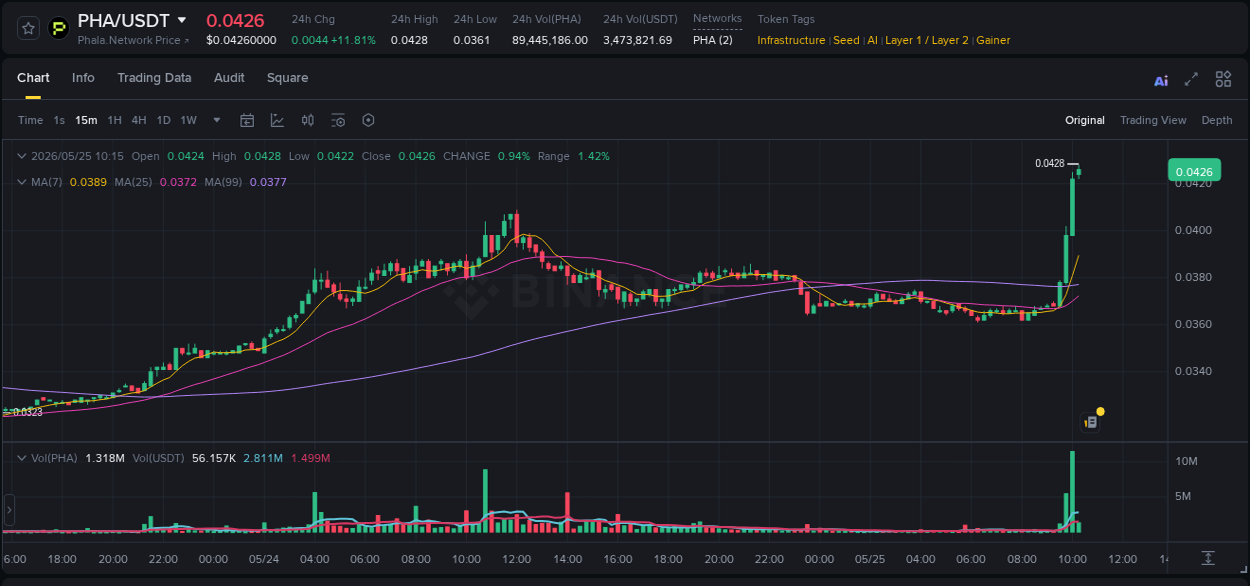Change candlestick chart style icon
This screenshot has height=586, width=1250.
[x=308, y=120]
